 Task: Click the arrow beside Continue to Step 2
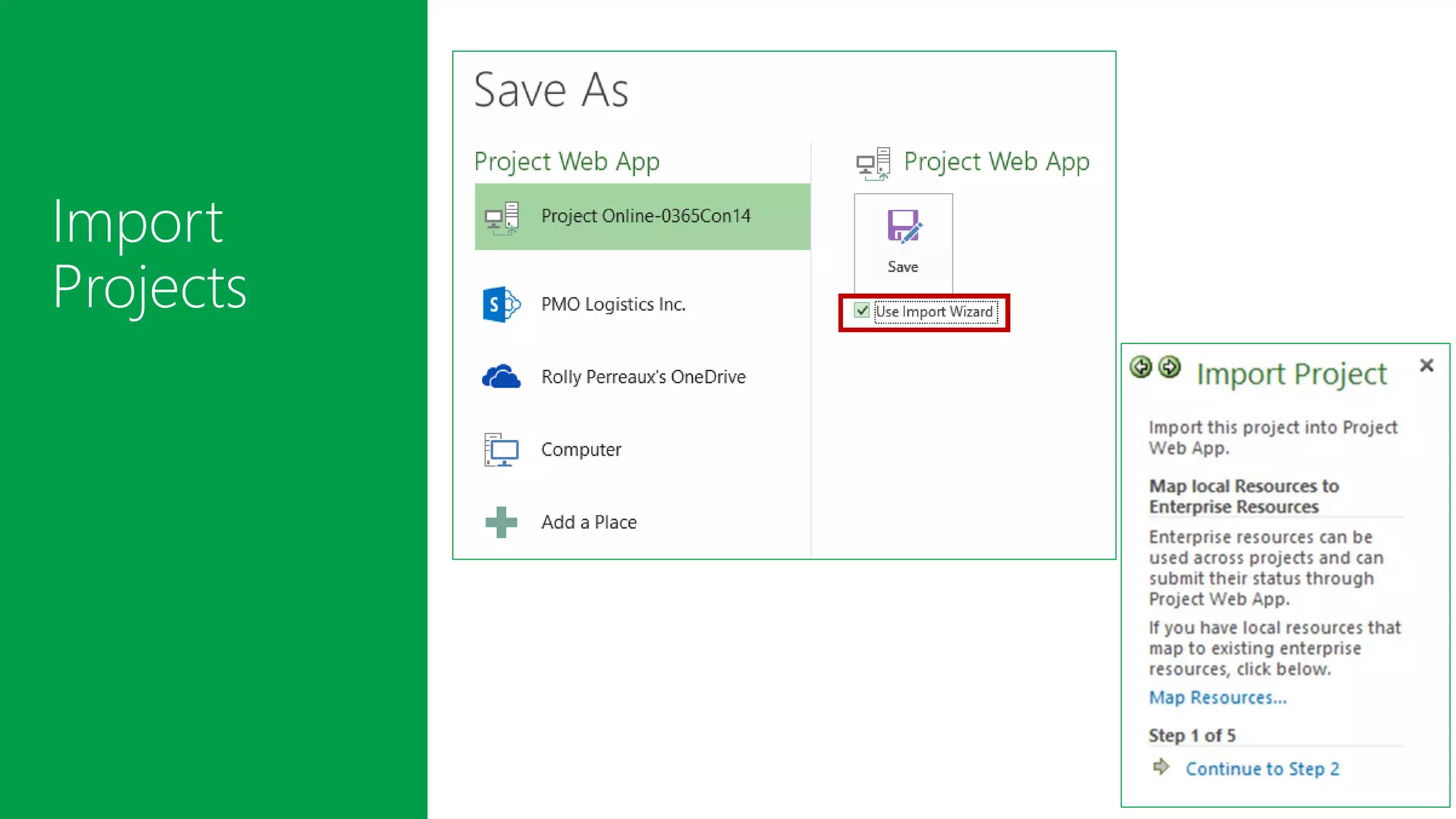1161,767
